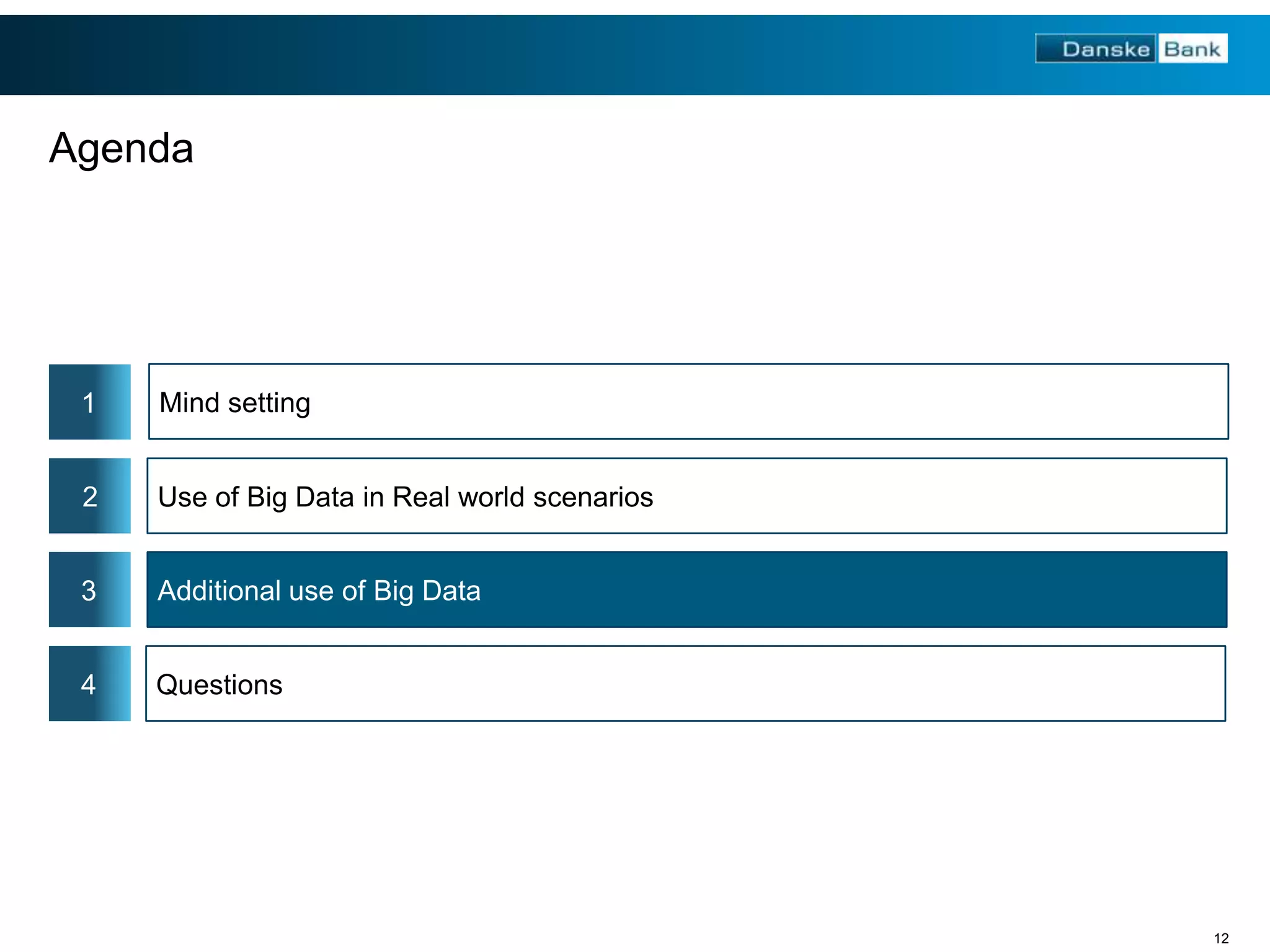Select Use of Big Data in Real world scenarios
Viewport: 1270px width, 952px height.
point(687,496)
